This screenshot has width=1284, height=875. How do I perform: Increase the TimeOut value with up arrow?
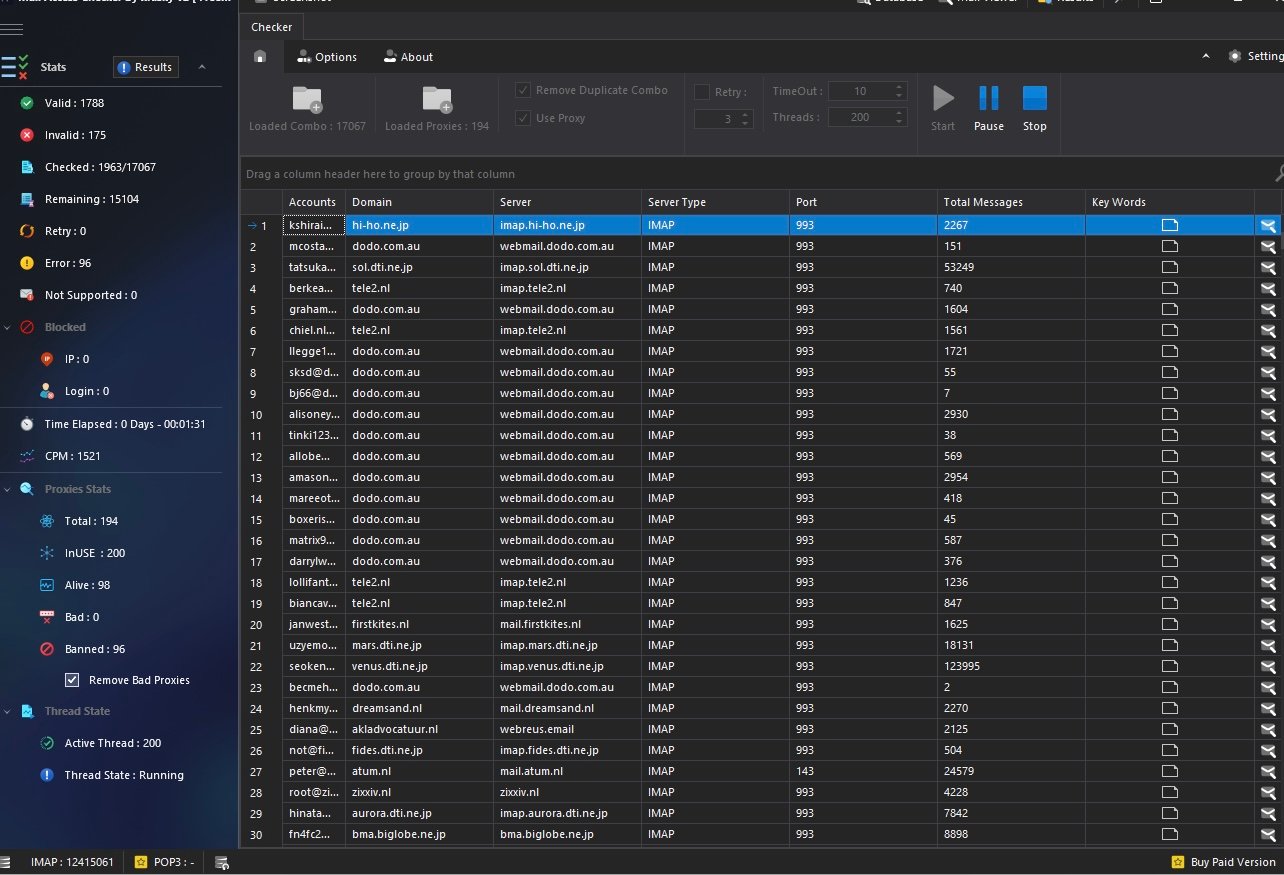899,87
